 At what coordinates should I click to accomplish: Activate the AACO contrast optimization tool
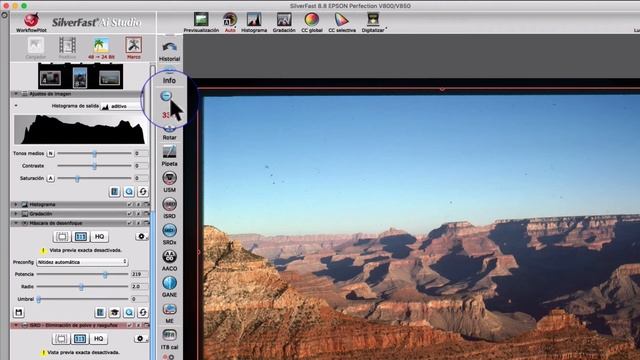point(169,260)
